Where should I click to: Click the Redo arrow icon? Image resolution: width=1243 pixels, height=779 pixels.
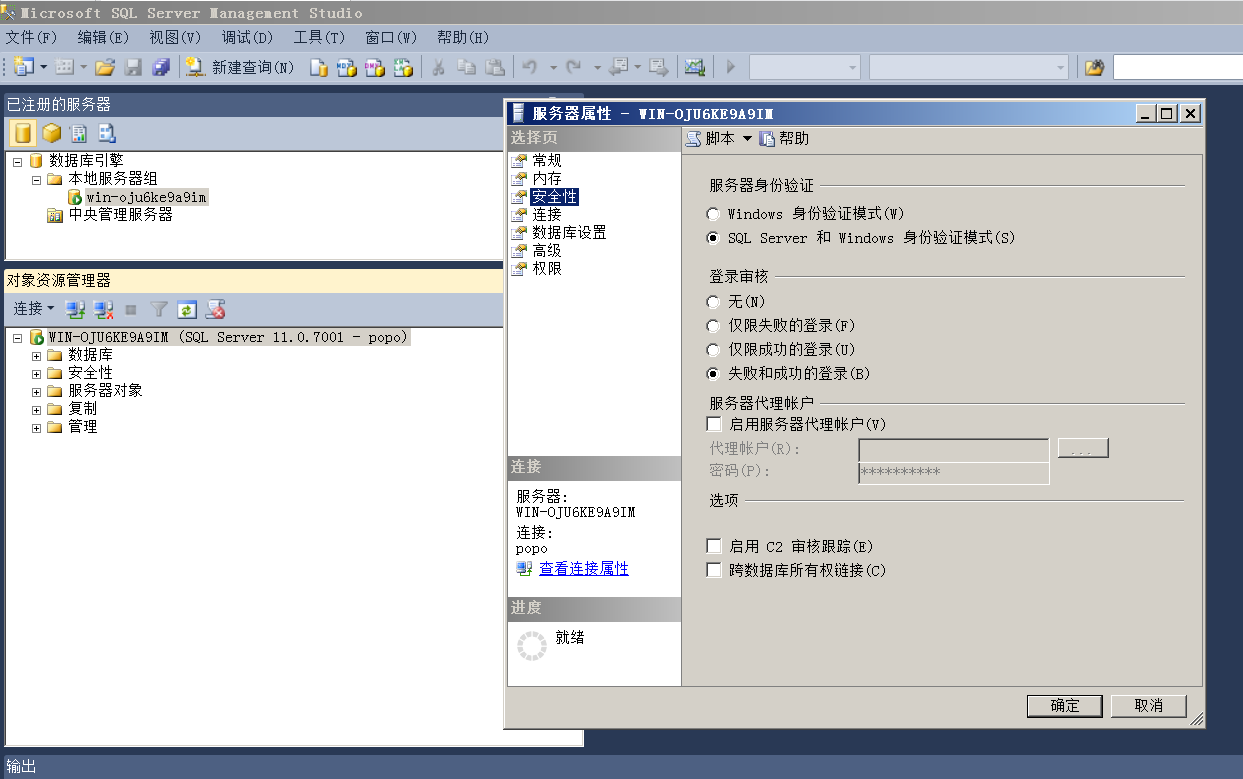pyautogui.click(x=574, y=67)
